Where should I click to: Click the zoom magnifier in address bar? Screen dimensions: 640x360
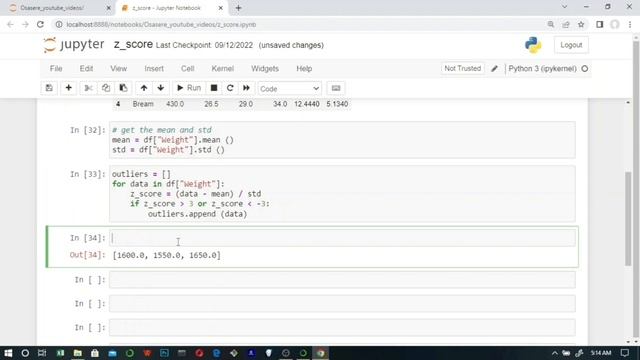[x=551, y=24]
